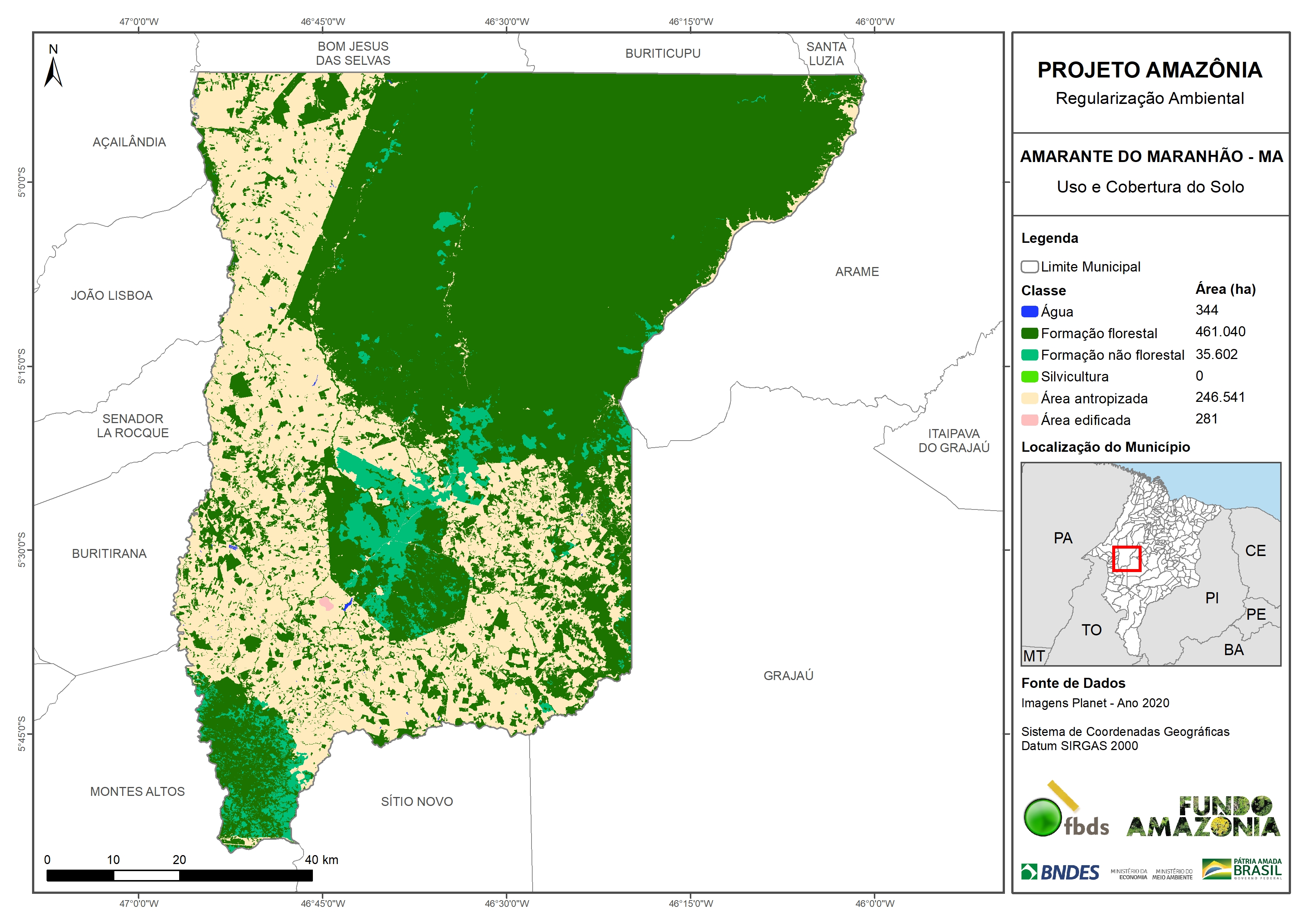Click the pink Área edificada swatch
The height and width of the screenshot is (924, 1307).
(1029, 420)
